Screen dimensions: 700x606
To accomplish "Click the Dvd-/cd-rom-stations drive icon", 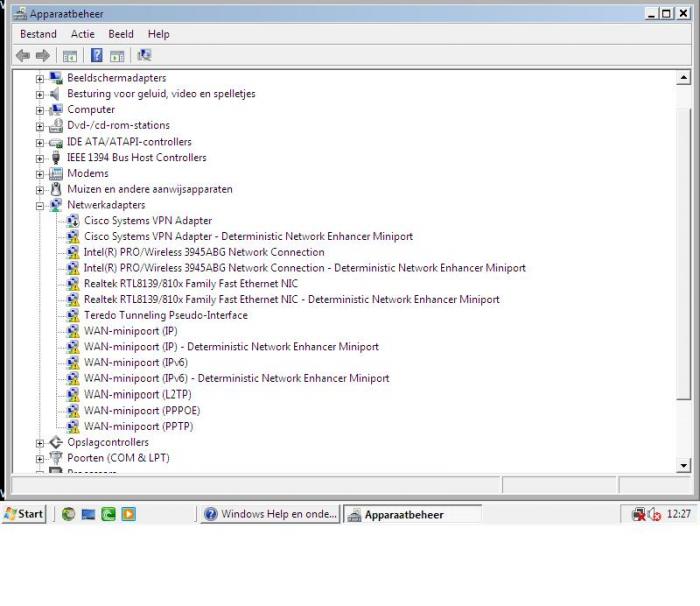I will pos(56,126).
